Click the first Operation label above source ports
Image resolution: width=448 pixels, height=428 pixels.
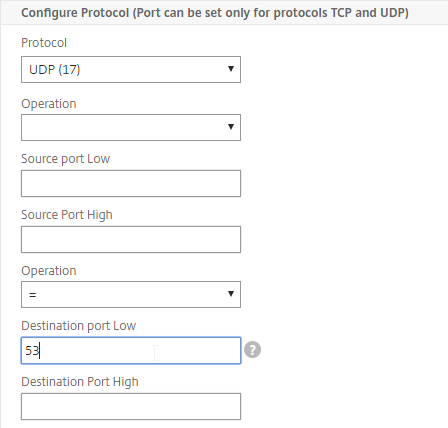49,104
